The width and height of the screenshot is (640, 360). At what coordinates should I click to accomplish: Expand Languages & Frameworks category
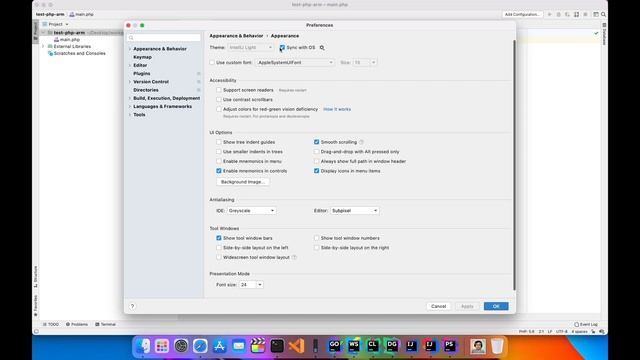pos(130,107)
